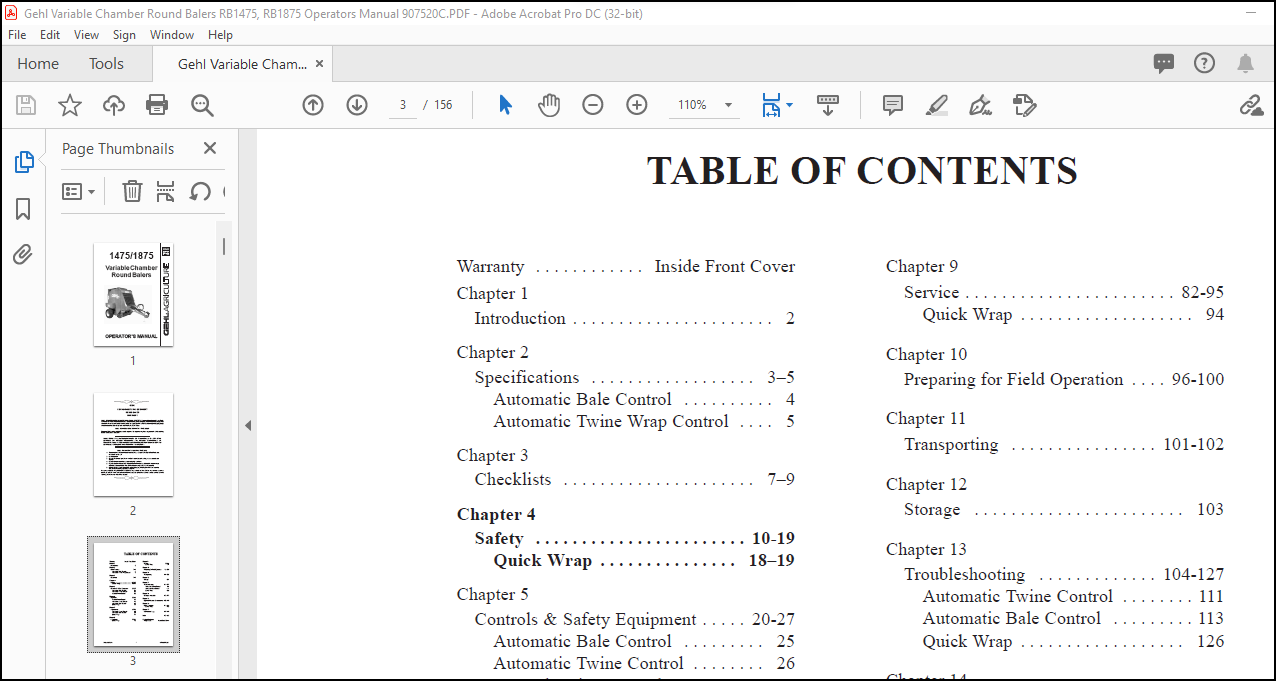Select the page 3 thumbnail
This screenshot has width=1276, height=681.
tap(133, 594)
